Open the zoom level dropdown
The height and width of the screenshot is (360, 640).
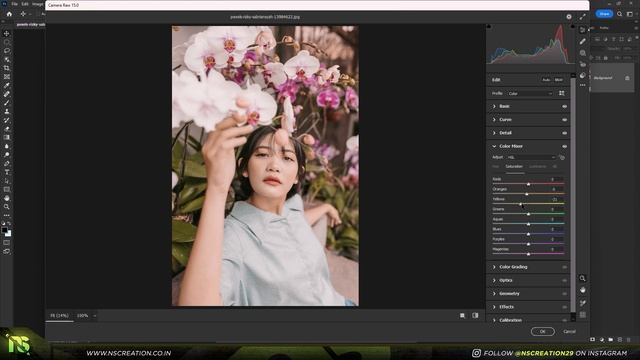click(x=94, y=316)
